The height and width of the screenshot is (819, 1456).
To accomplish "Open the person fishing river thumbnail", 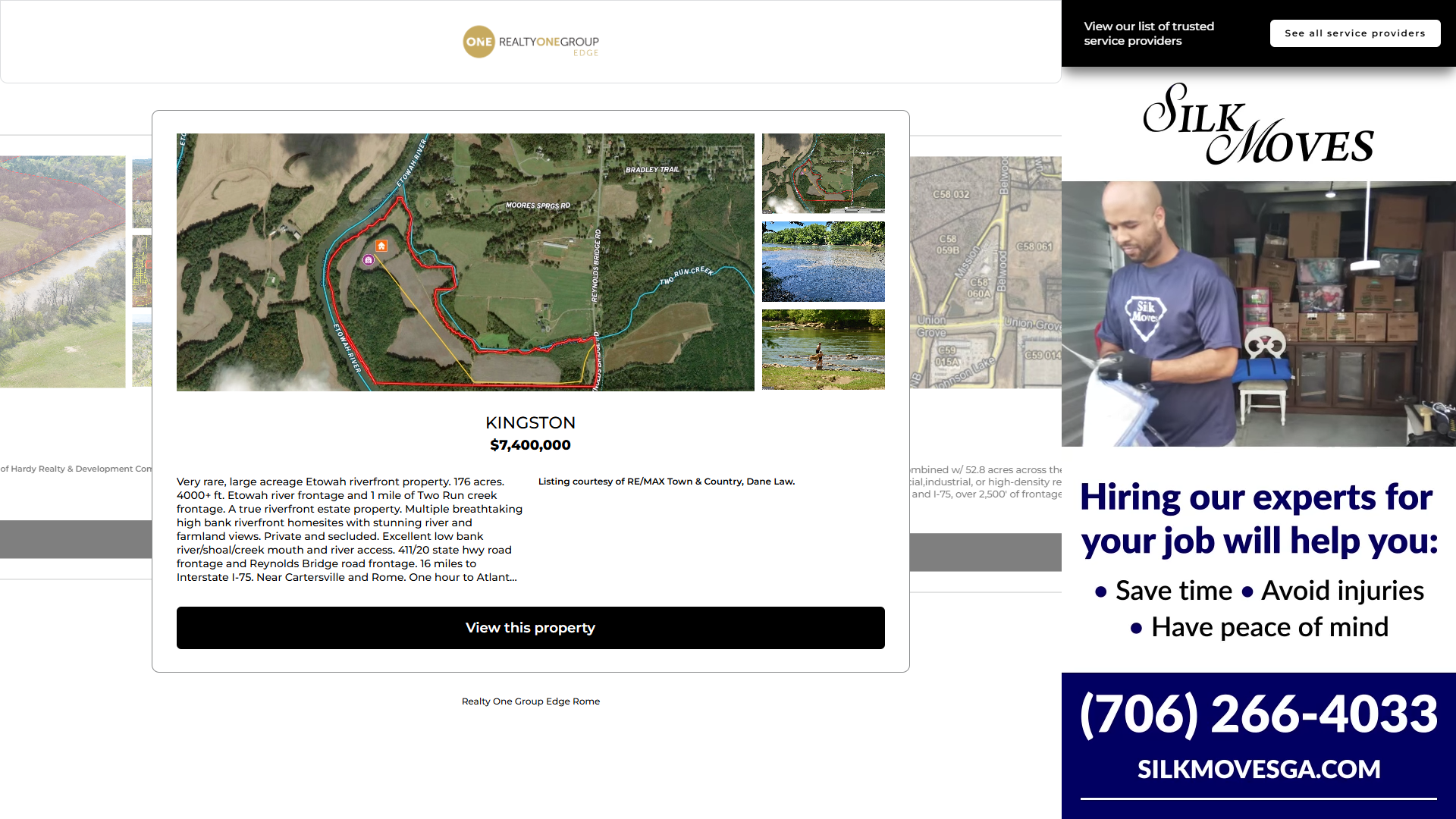I will (x=823, y=349).
